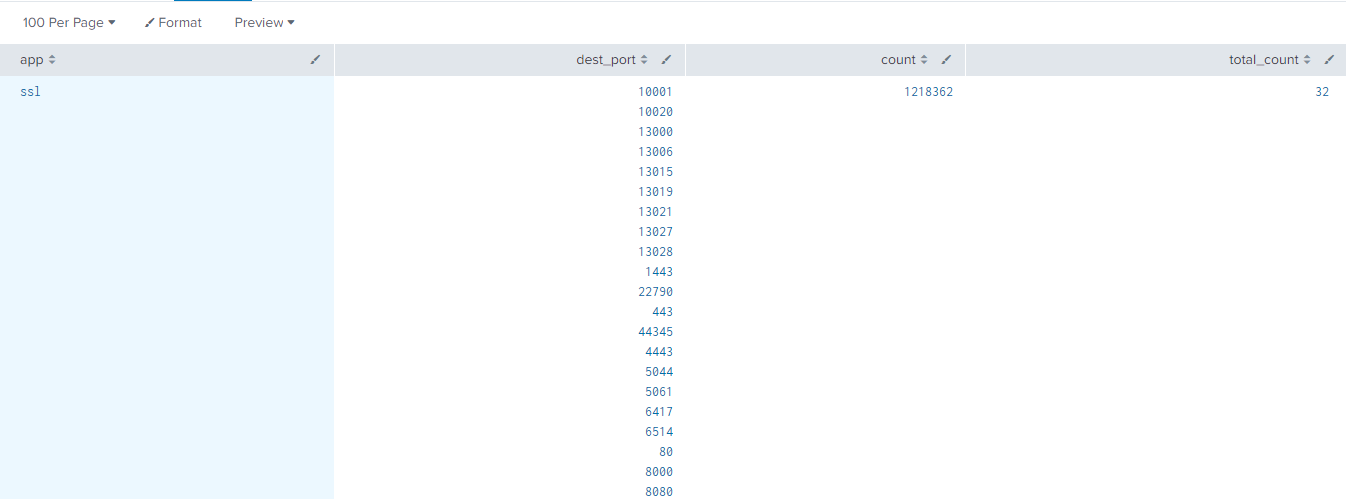Select dest_port value 443
Screen dimensions: 1346x499
click(662, 312)
